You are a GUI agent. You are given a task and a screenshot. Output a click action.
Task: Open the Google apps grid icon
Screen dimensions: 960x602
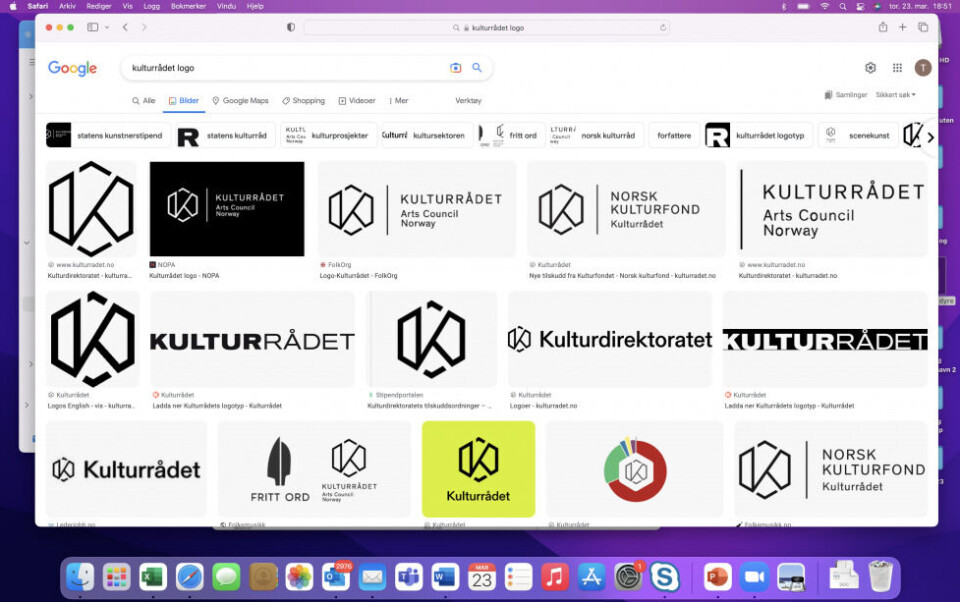[898, 68]
